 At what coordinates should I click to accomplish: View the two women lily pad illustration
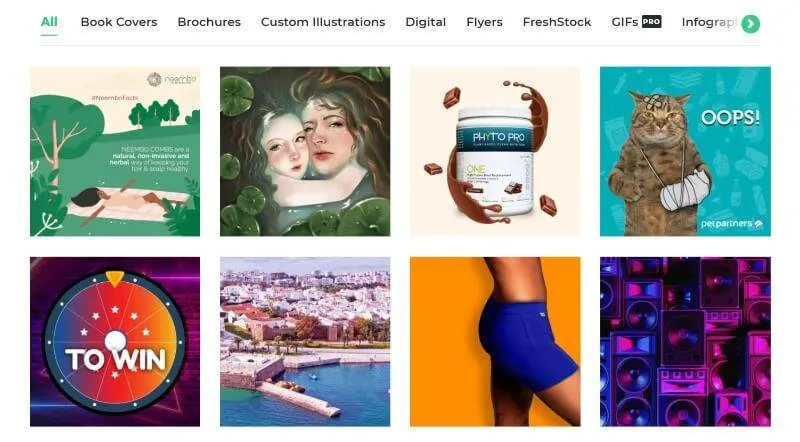coord(305,152)
